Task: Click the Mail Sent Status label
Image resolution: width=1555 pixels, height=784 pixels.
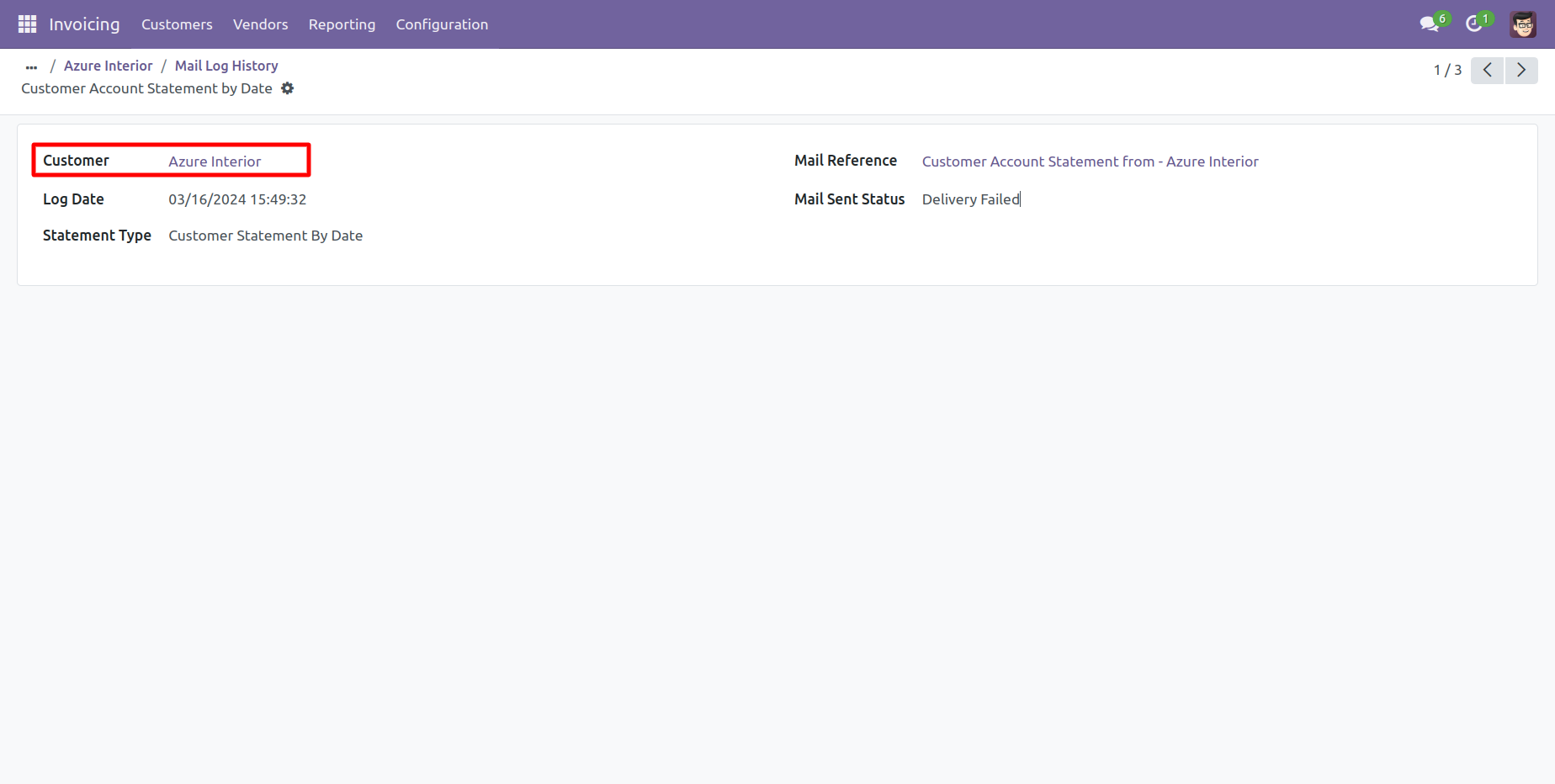Action: pyautogui.click(x=849, y=199)
